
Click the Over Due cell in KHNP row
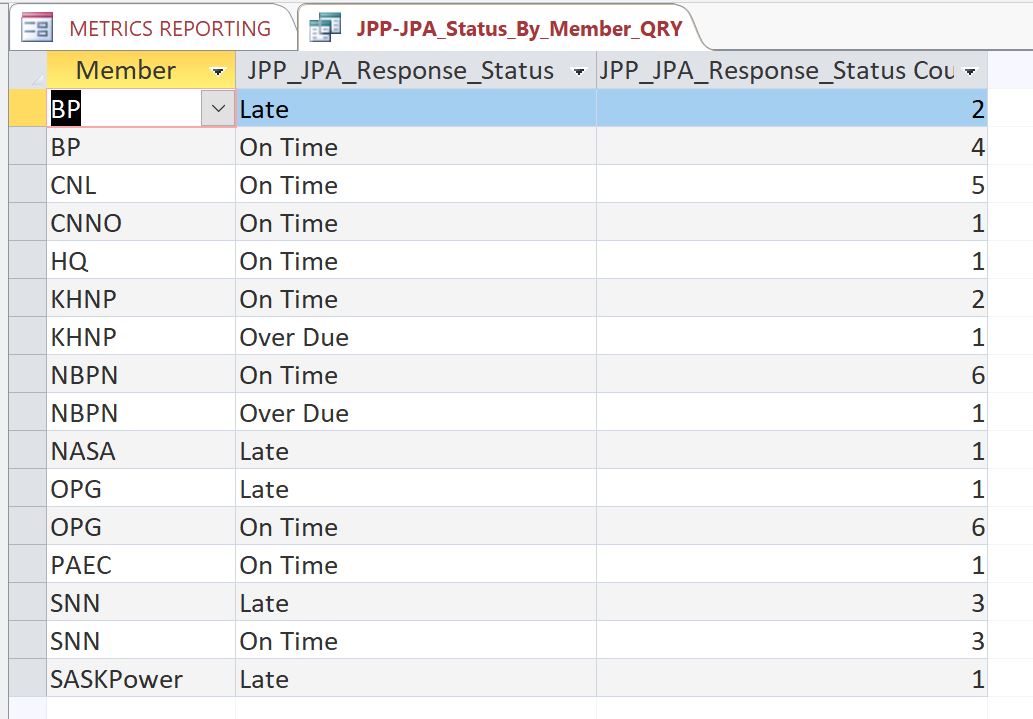(294, 337)
